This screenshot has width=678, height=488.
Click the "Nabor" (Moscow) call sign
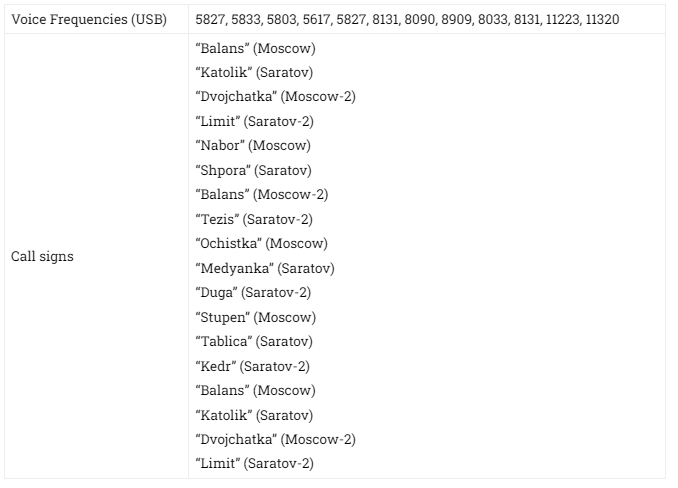[x=253, y=145]
